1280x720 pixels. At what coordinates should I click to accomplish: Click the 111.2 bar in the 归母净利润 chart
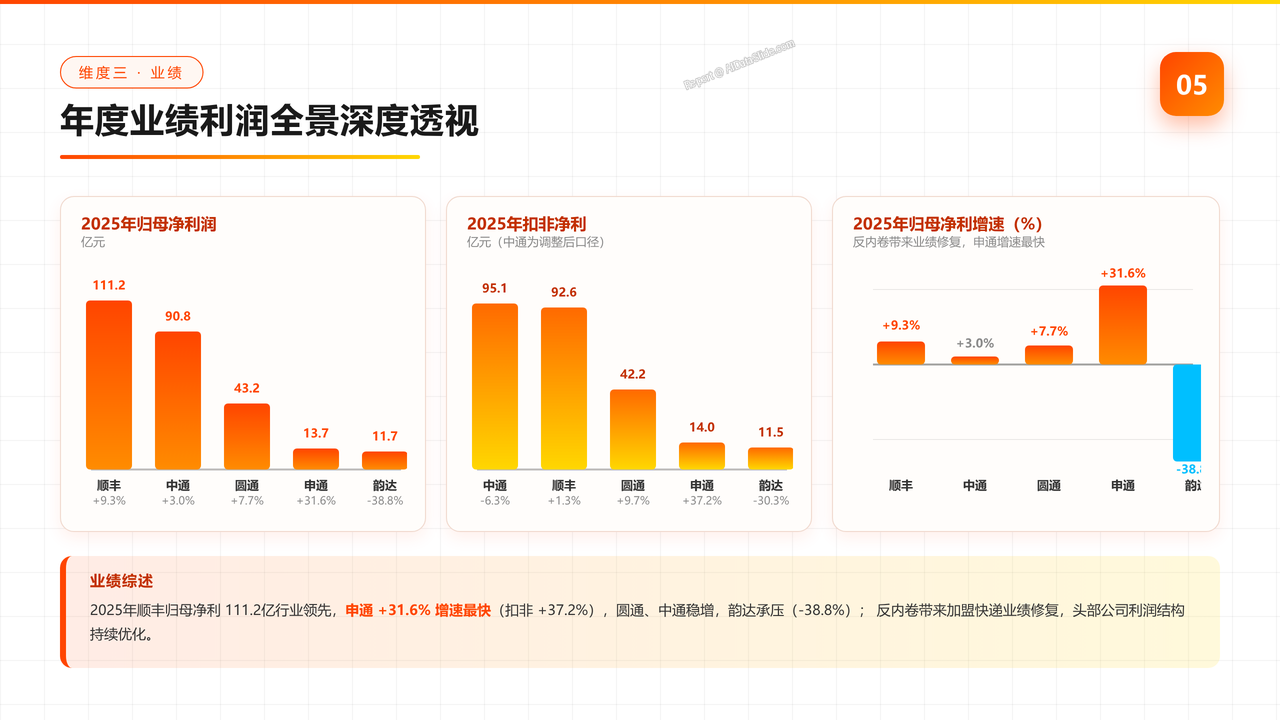click(109, 385)
